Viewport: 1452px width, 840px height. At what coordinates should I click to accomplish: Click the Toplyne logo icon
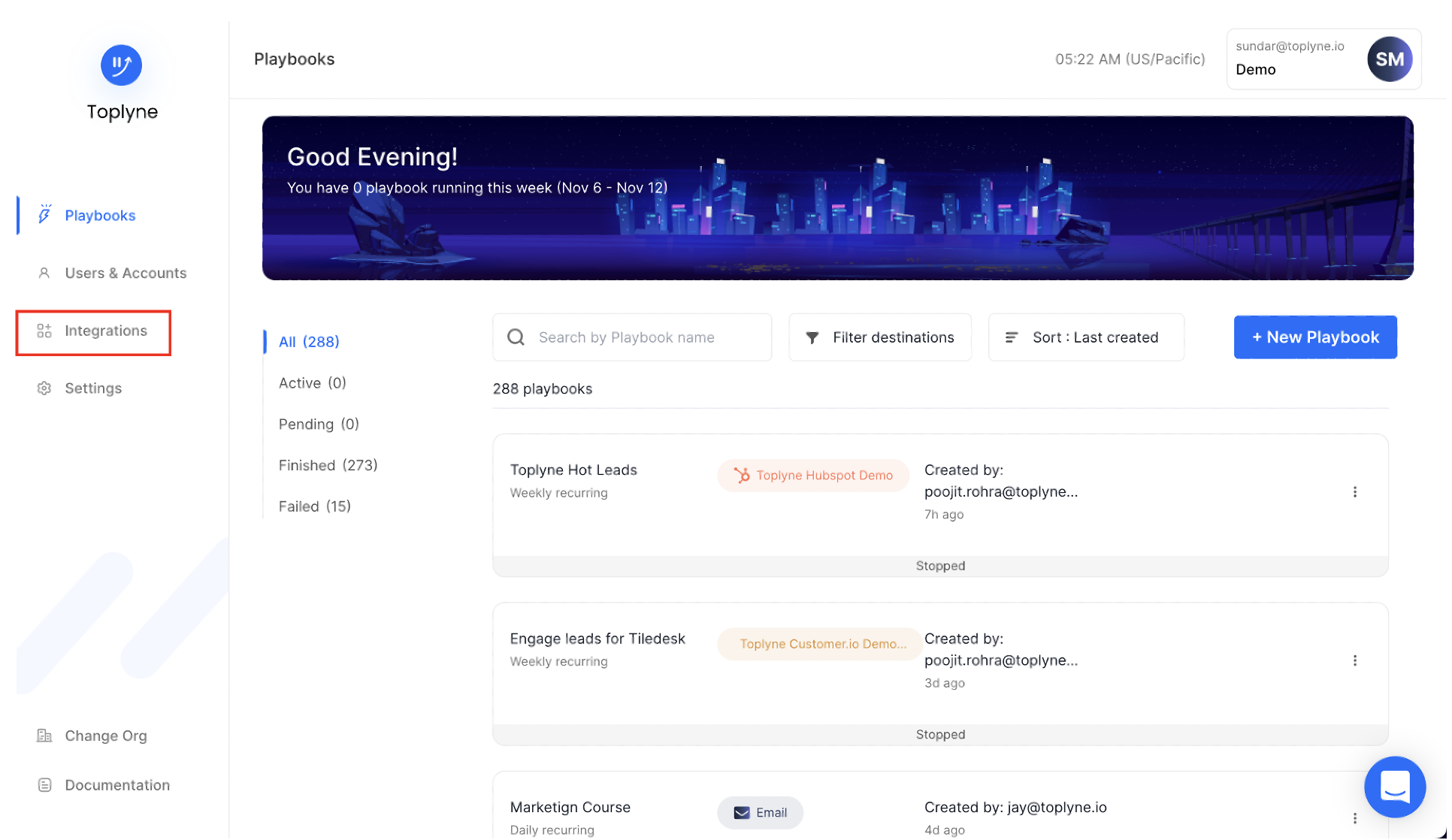pyautogui.click(x=121, y=65)
